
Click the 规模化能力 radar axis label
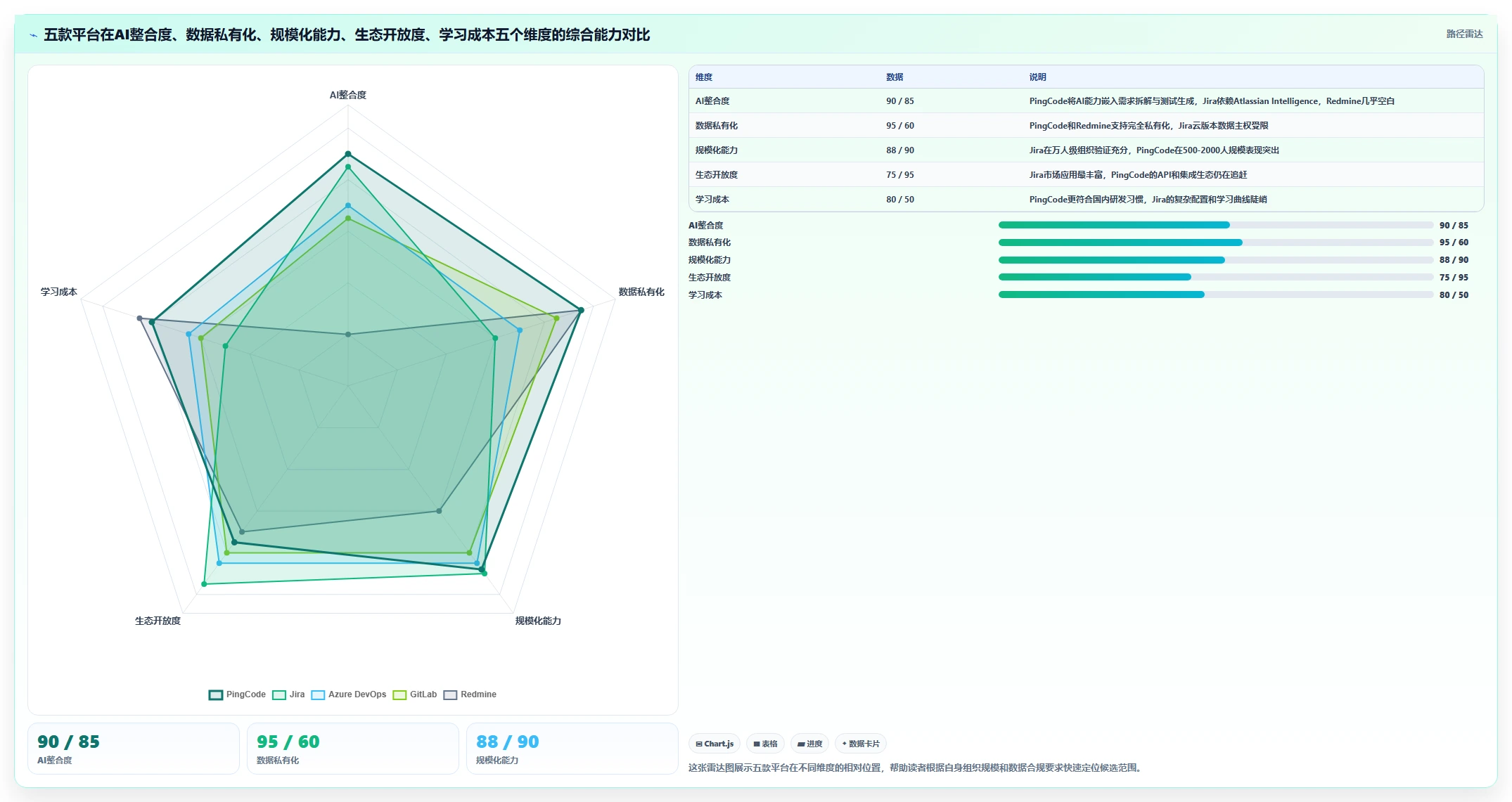538,621
